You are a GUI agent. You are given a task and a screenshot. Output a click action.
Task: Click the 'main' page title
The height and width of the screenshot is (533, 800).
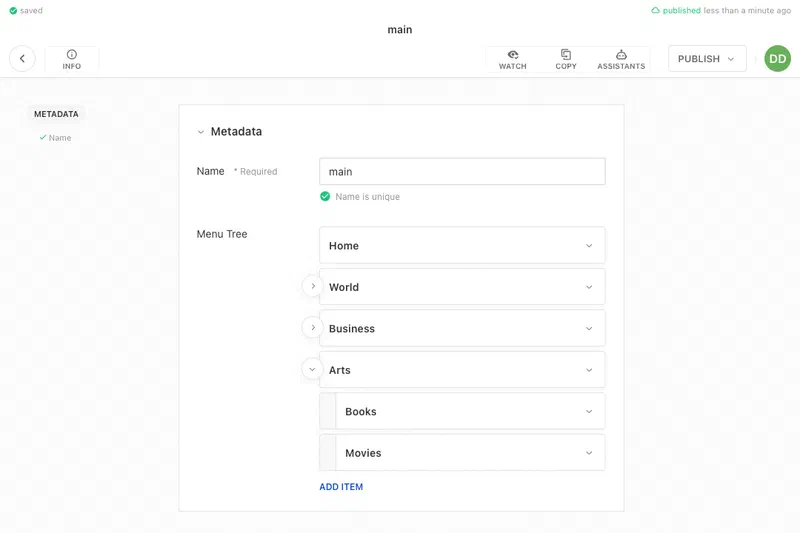[x=399, y=30]
